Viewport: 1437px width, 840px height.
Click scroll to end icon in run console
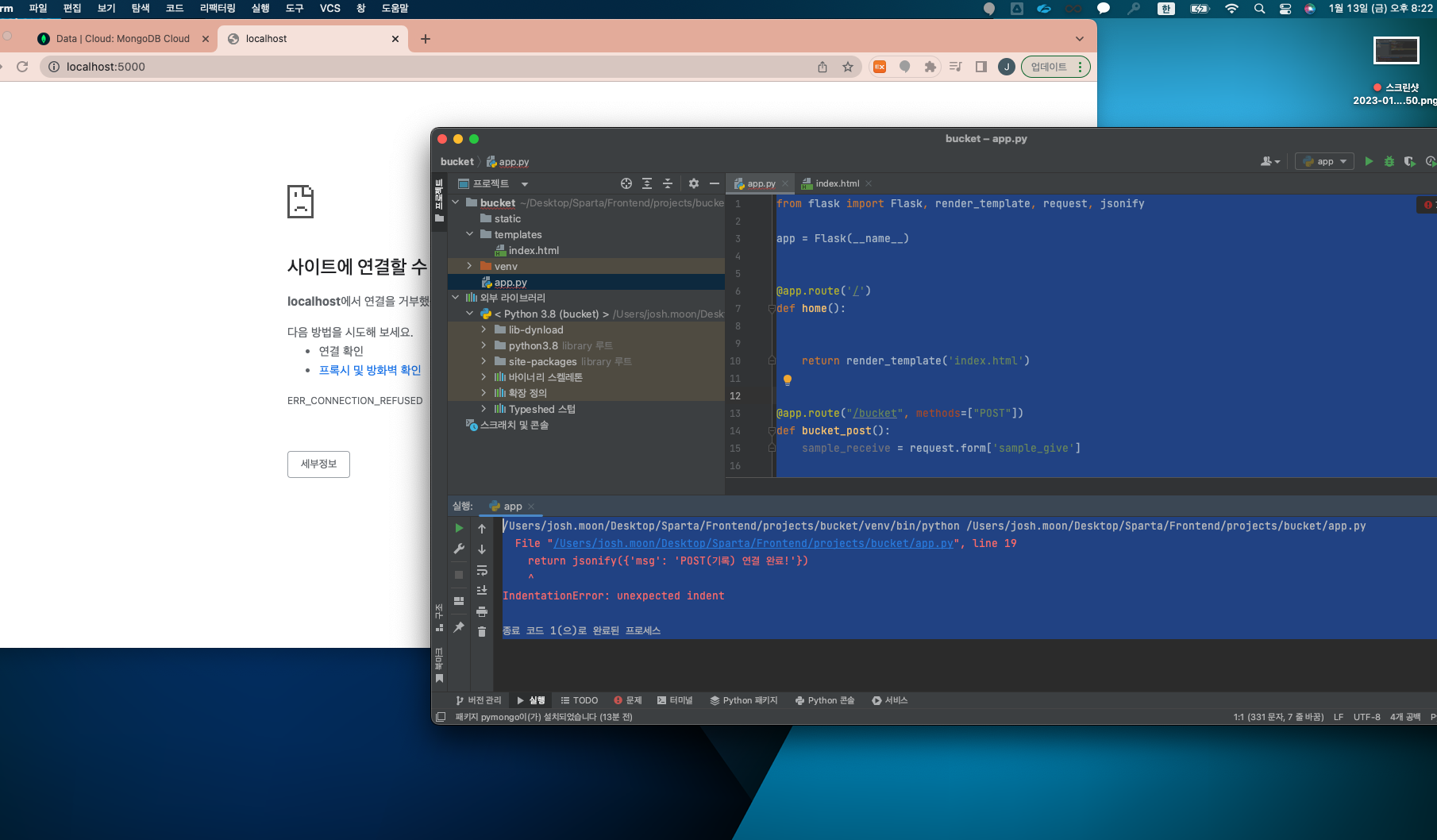pos(482,590)
